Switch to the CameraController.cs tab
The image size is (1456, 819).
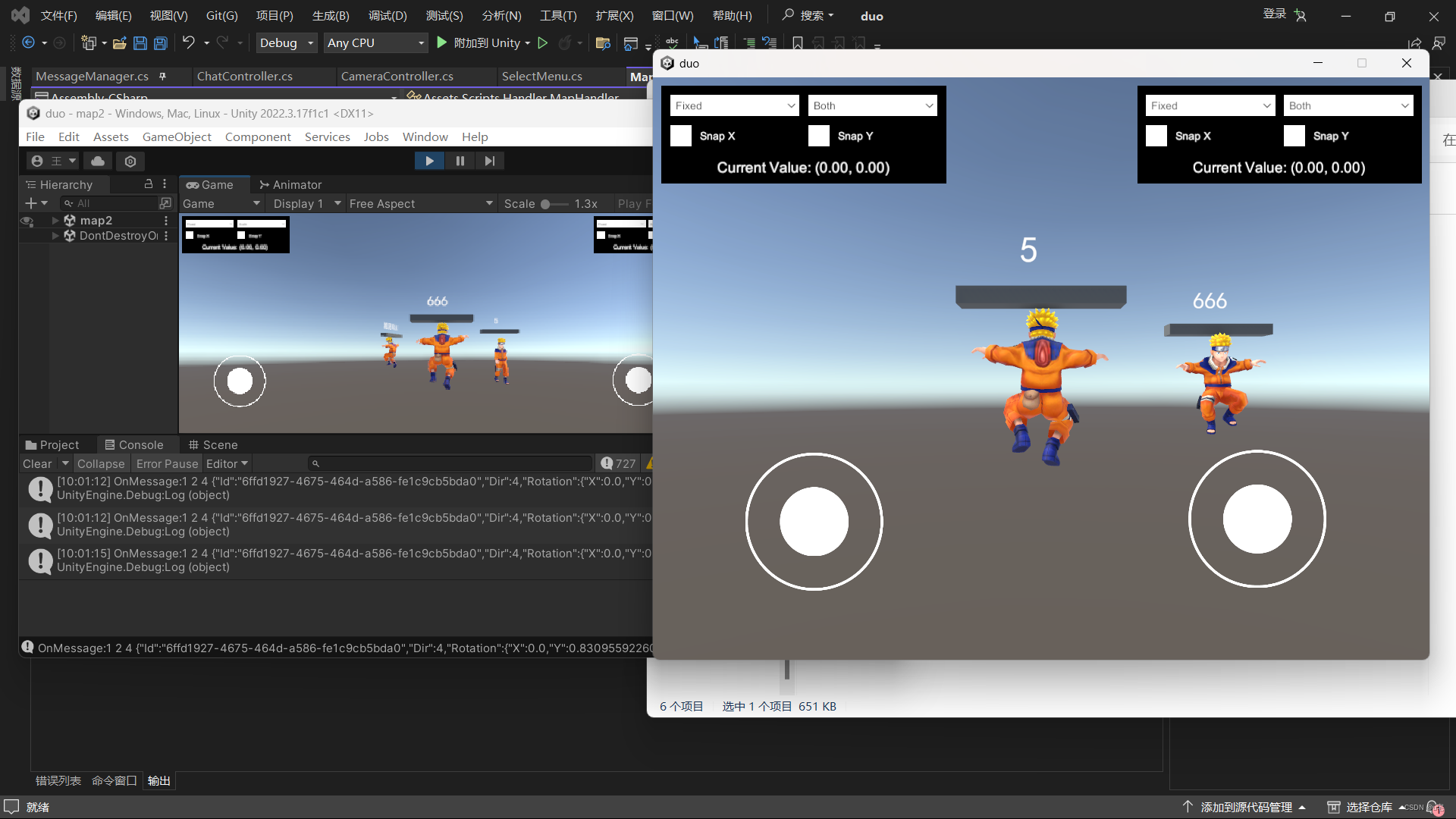pos(397,76)
